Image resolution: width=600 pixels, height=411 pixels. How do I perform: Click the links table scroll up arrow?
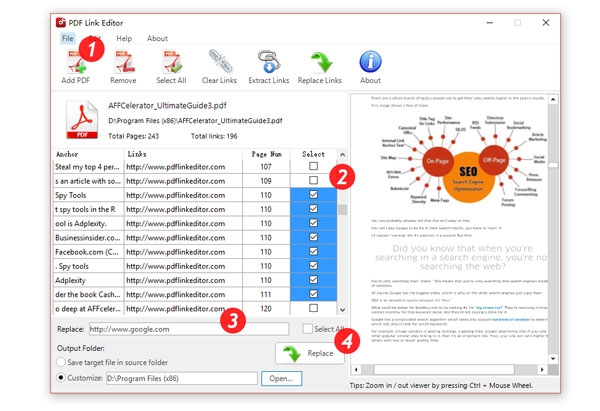click(x=342, y=155)
